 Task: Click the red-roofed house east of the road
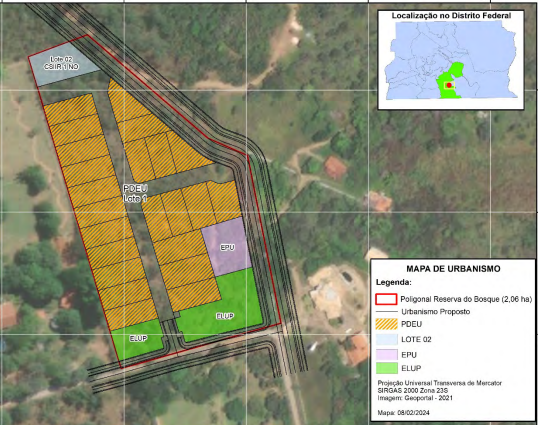pyautogui.click(x=335, y=167)
